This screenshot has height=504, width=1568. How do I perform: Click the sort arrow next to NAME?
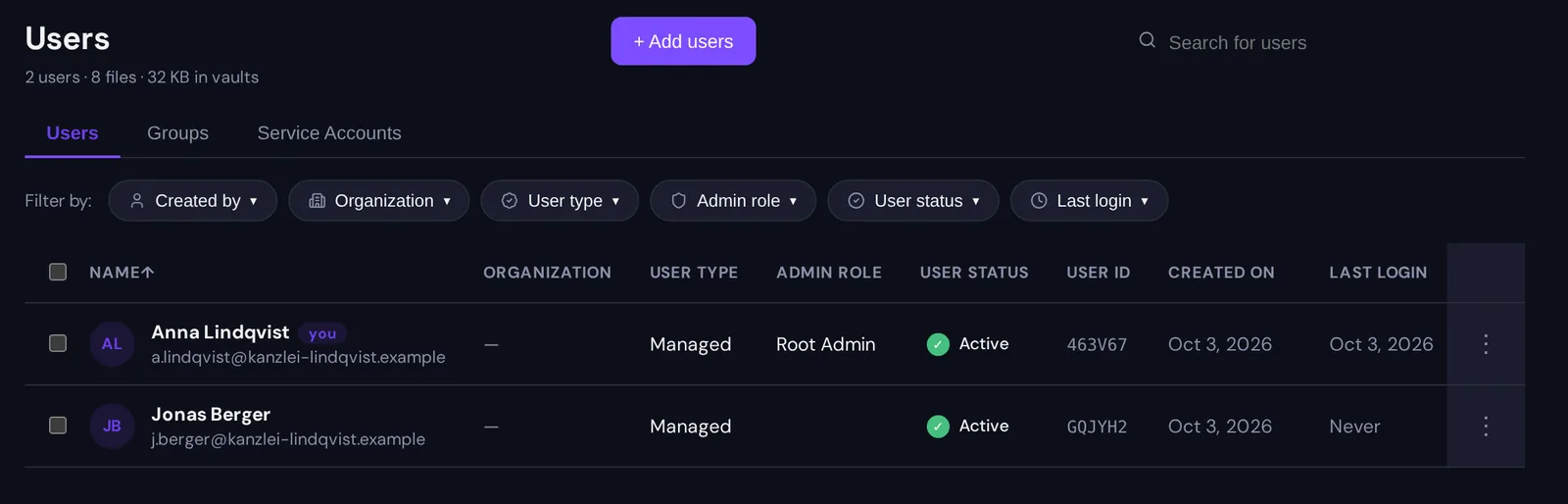tap(148, 273)
